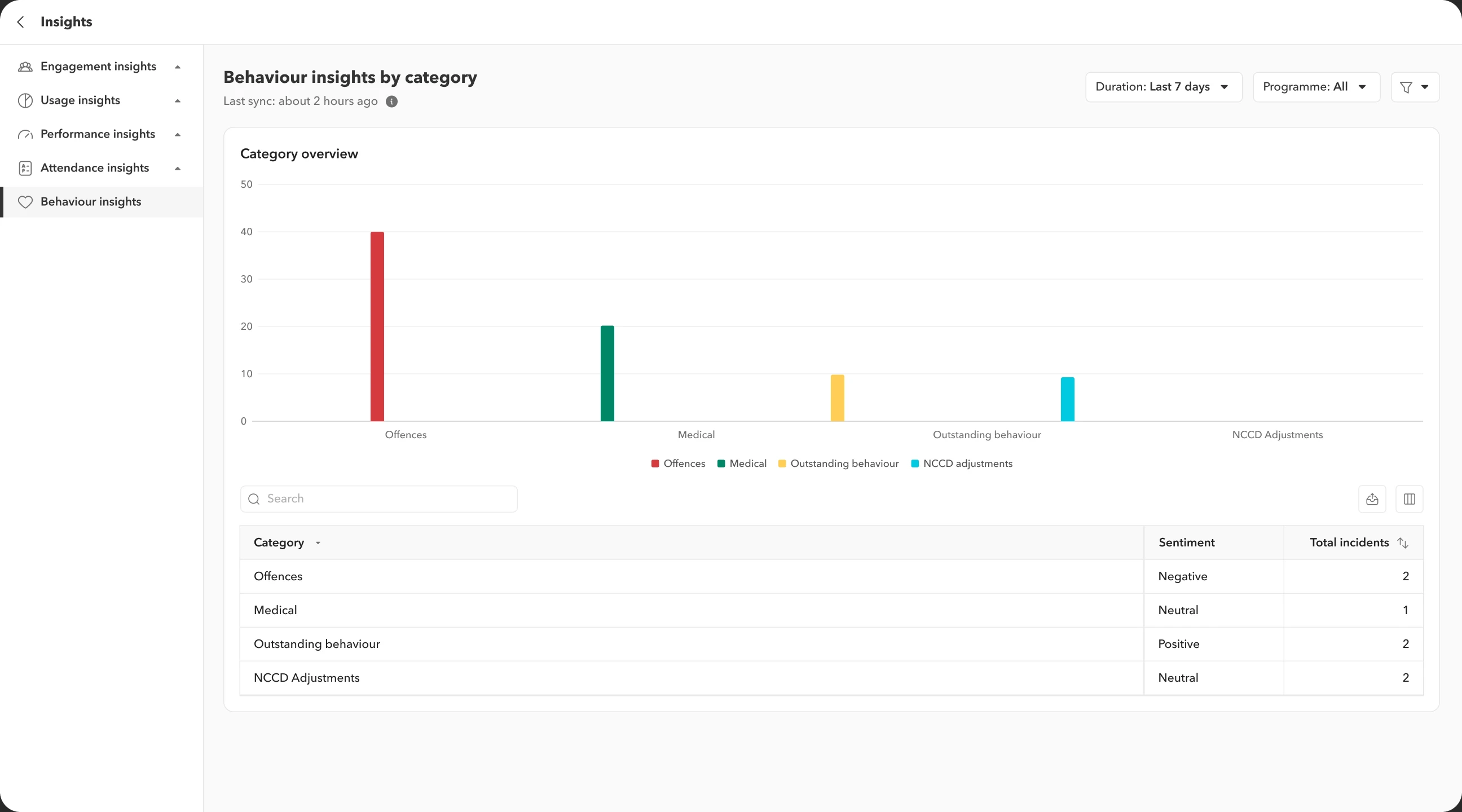Expand Performance insights section arrow
Viewport: 1462px width, 812px height.
point(178,134)
